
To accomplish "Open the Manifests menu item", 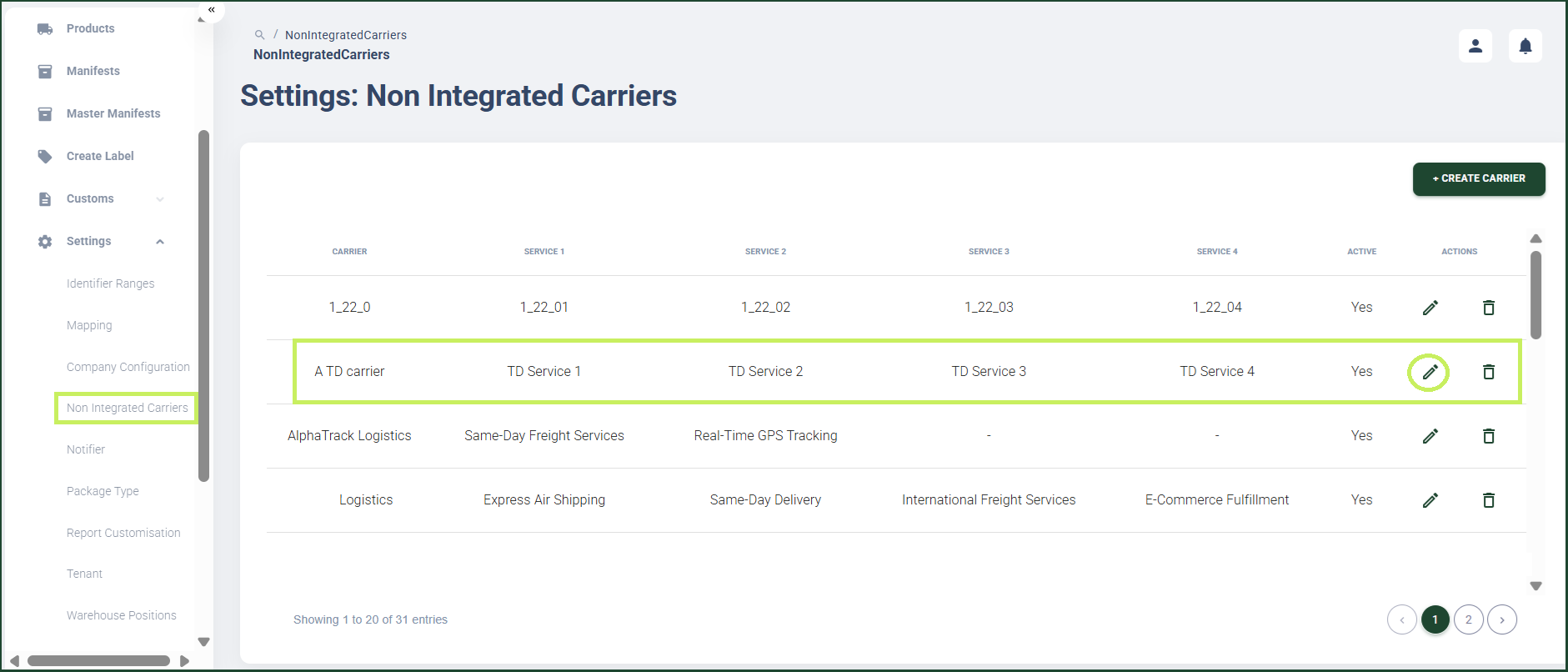I will [93, 71].
